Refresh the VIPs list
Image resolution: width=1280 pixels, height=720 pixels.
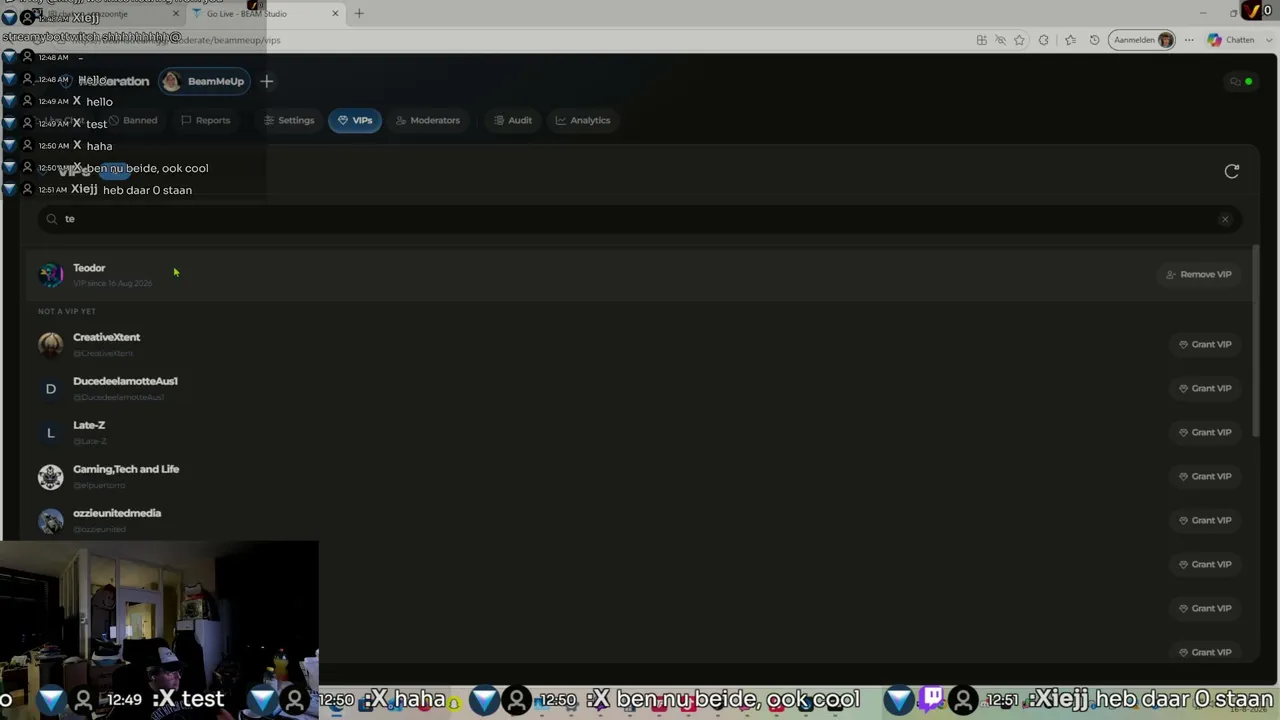point(1232,171)
